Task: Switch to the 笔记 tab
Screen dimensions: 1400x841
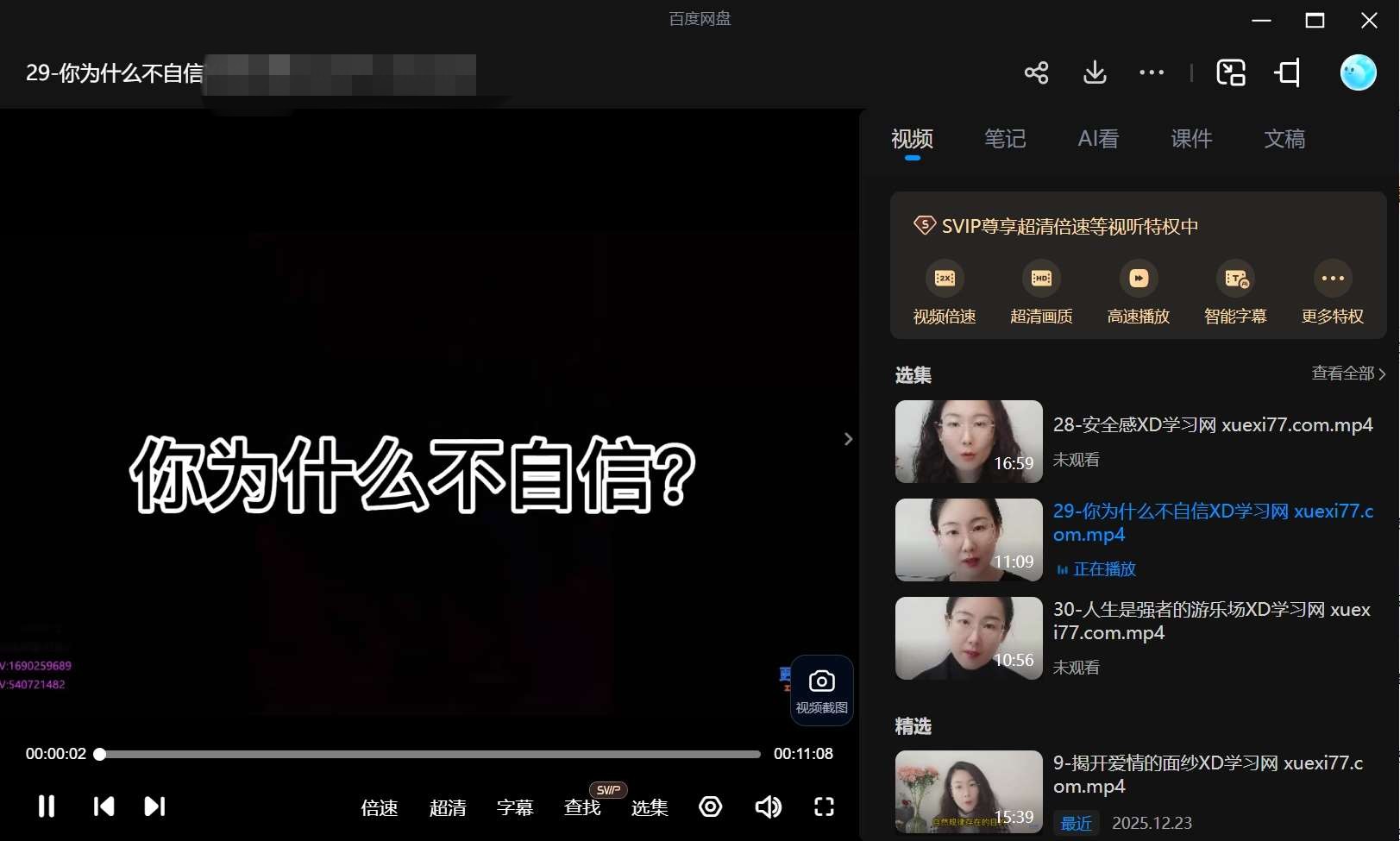Action: 1005,139
